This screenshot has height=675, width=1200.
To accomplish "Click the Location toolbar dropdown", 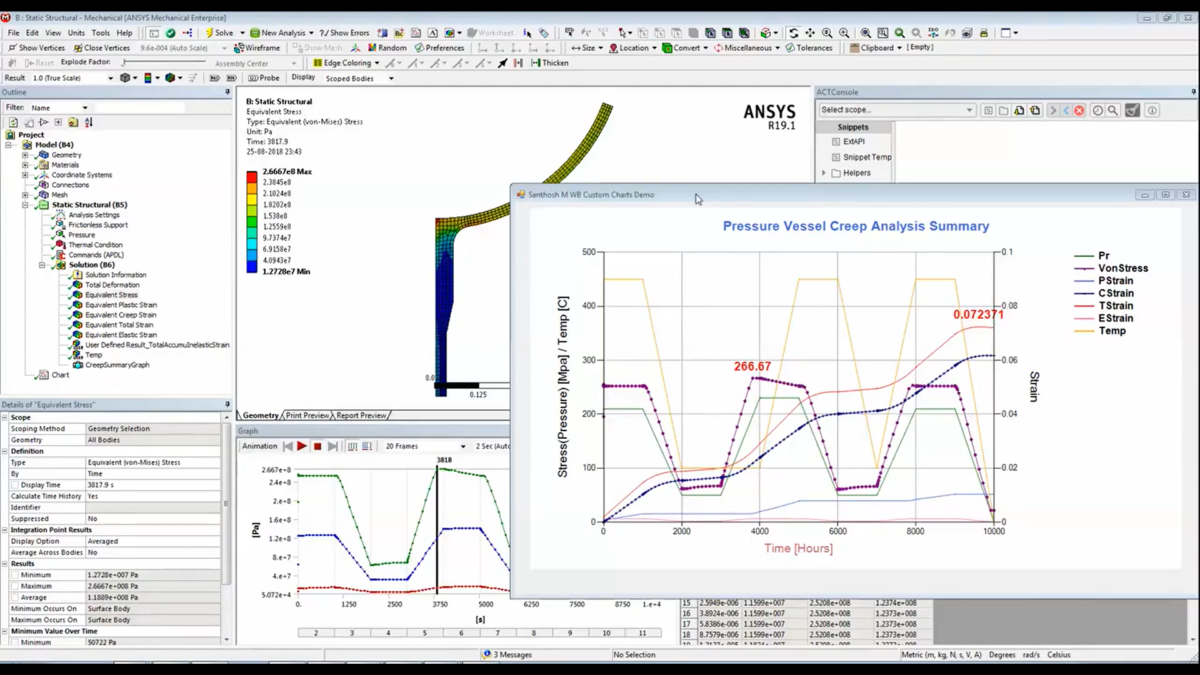I will click(631, 48).
